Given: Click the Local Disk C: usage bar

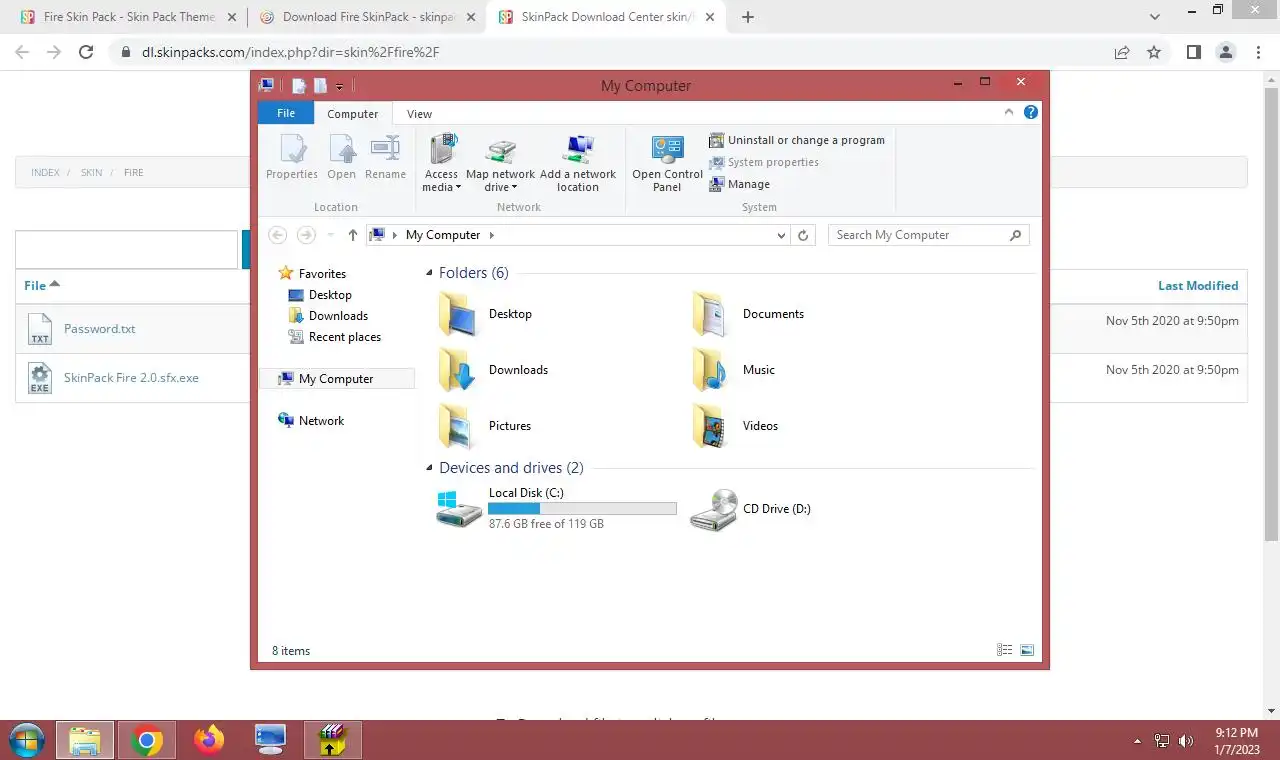Looking at the screenshot, I should point(582,508).
